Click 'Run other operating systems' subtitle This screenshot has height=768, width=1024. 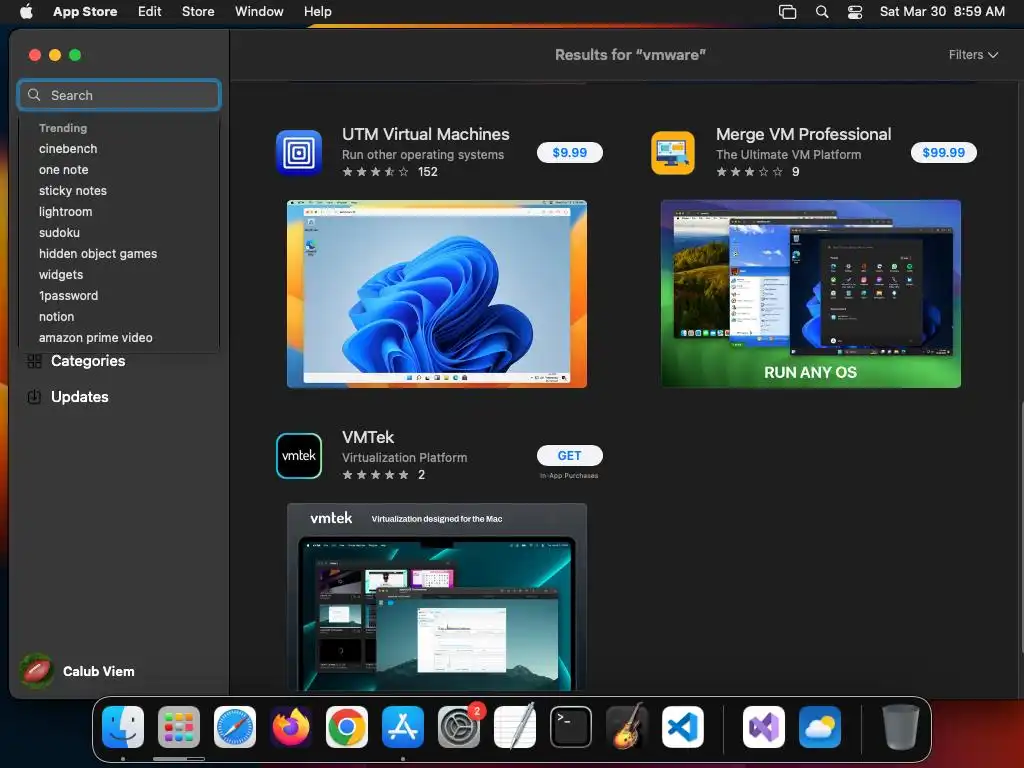tap(423, 155)
